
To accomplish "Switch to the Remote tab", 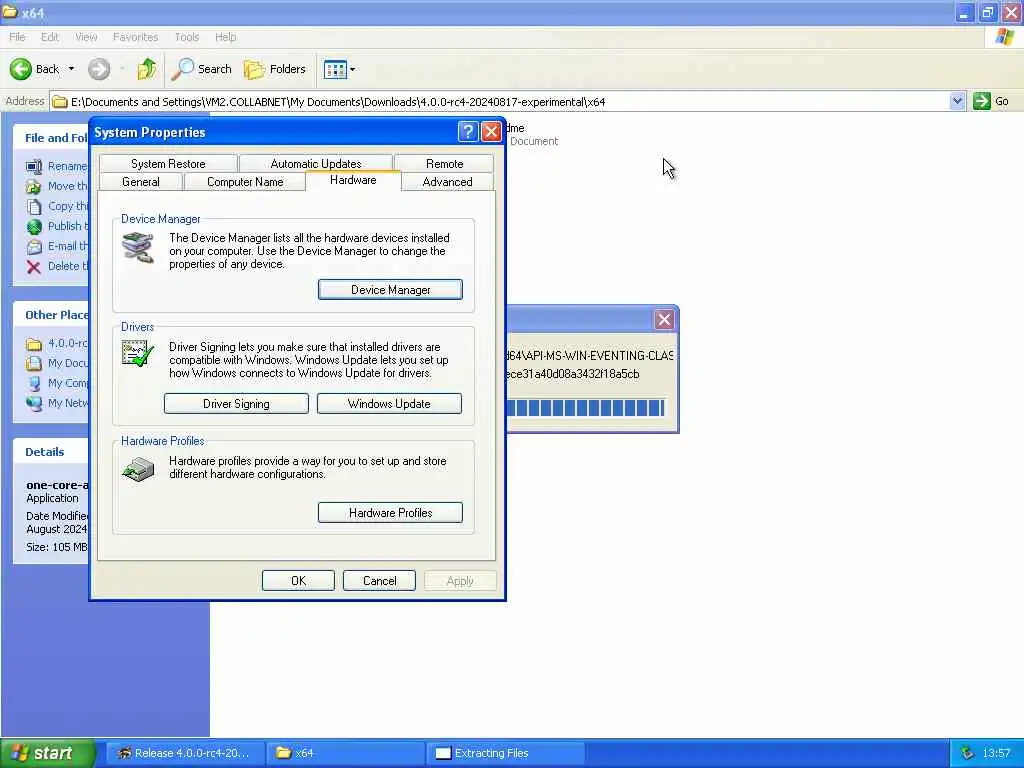I will click(x=444, y=163).
